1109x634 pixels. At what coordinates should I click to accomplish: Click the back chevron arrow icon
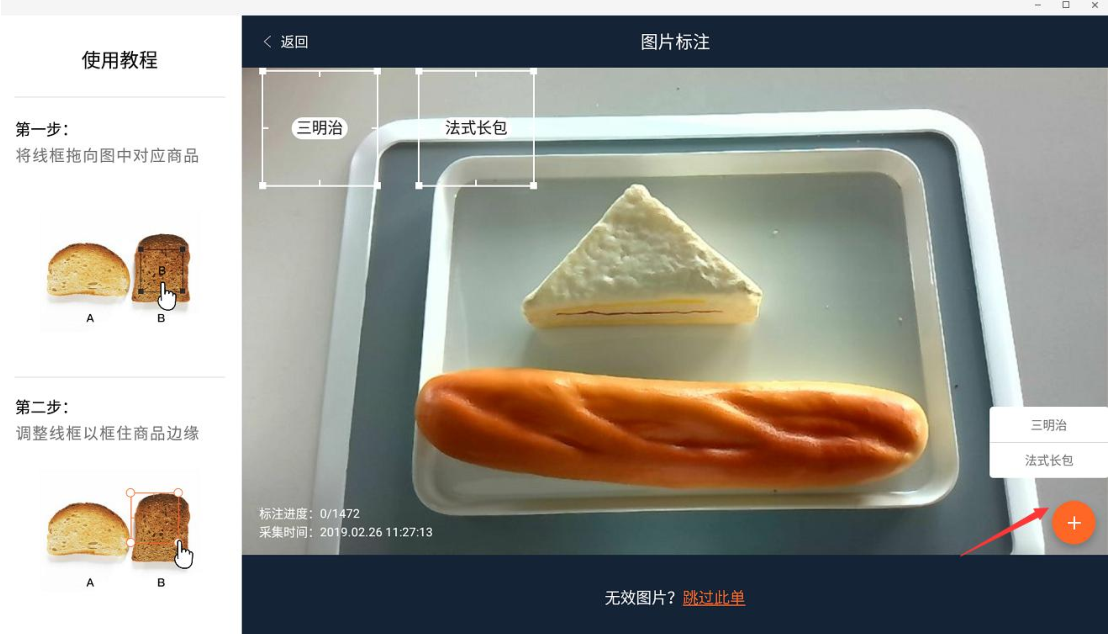pos(267,42)
